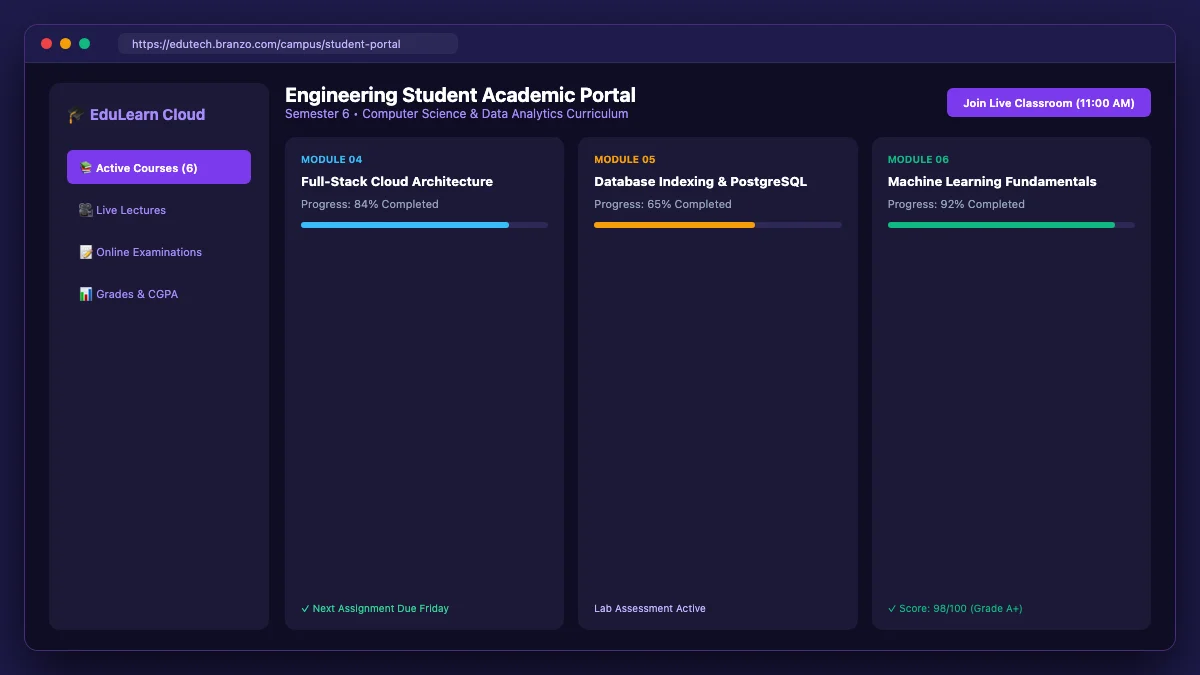Join the 11:00 AM live classroom
This screenshot has width=1200, height=675.
(1049, 103)
